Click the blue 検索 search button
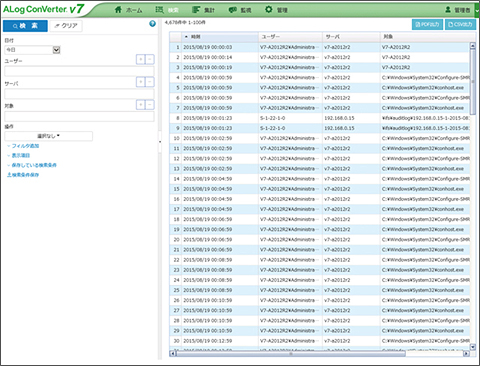Screen dimensions: 480x366 [25, 26]
